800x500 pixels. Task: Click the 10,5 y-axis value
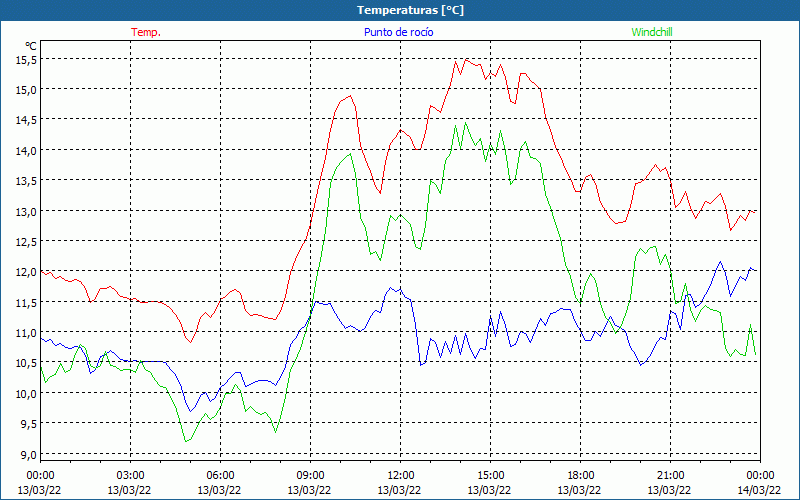tap(27, 363)
